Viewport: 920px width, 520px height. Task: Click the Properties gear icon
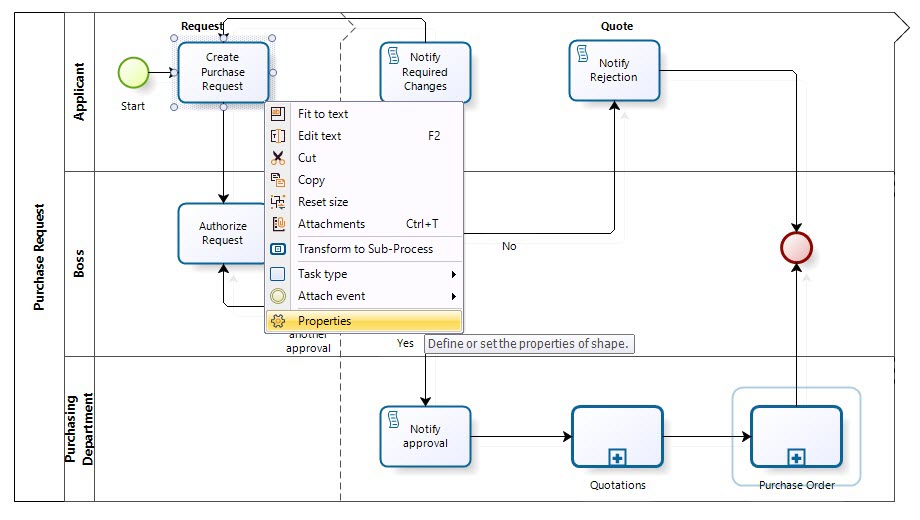coord(278,321)
